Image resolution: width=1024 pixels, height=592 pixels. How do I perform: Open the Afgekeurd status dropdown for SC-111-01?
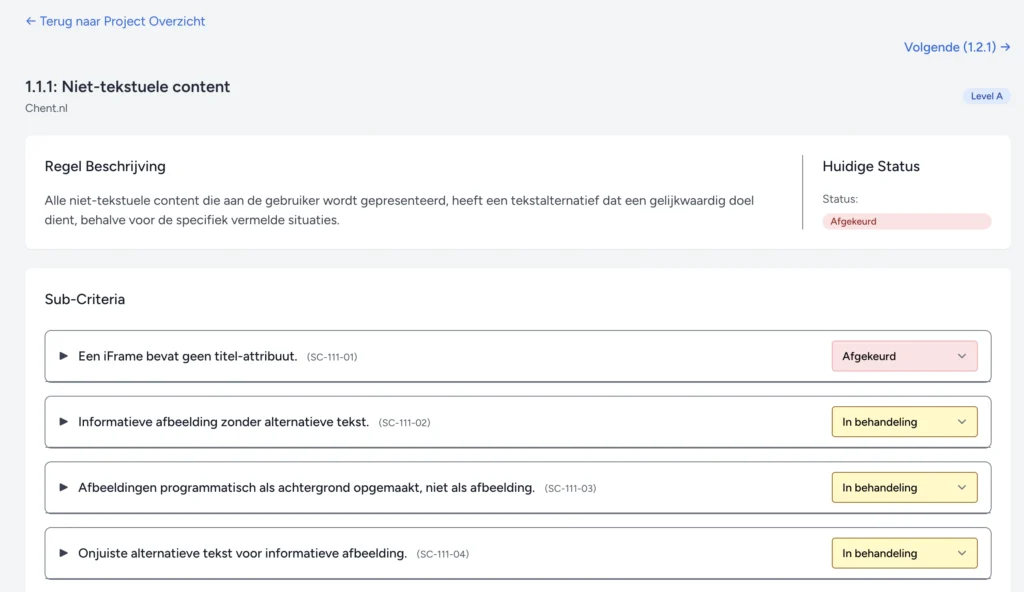[x=904, y=356]
